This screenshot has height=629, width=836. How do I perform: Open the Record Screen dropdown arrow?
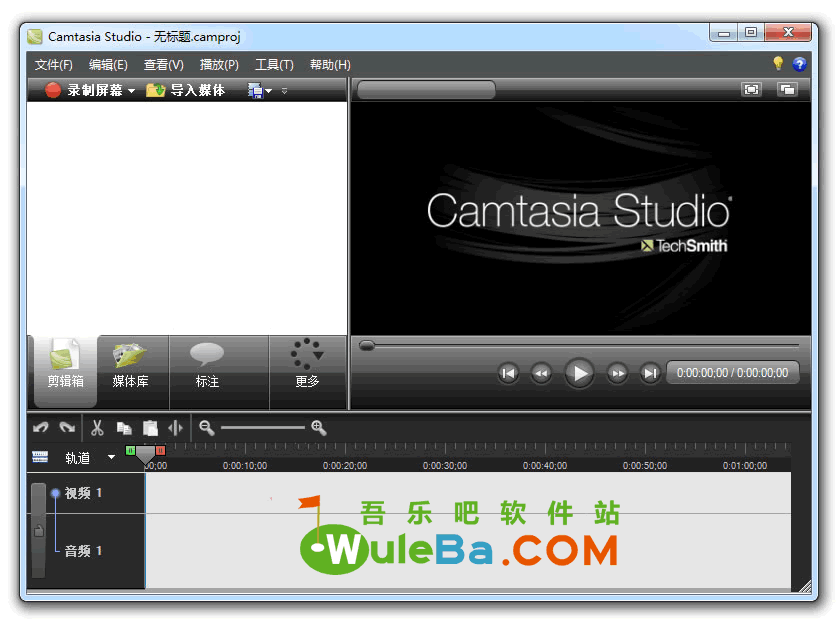coord(131,91)
